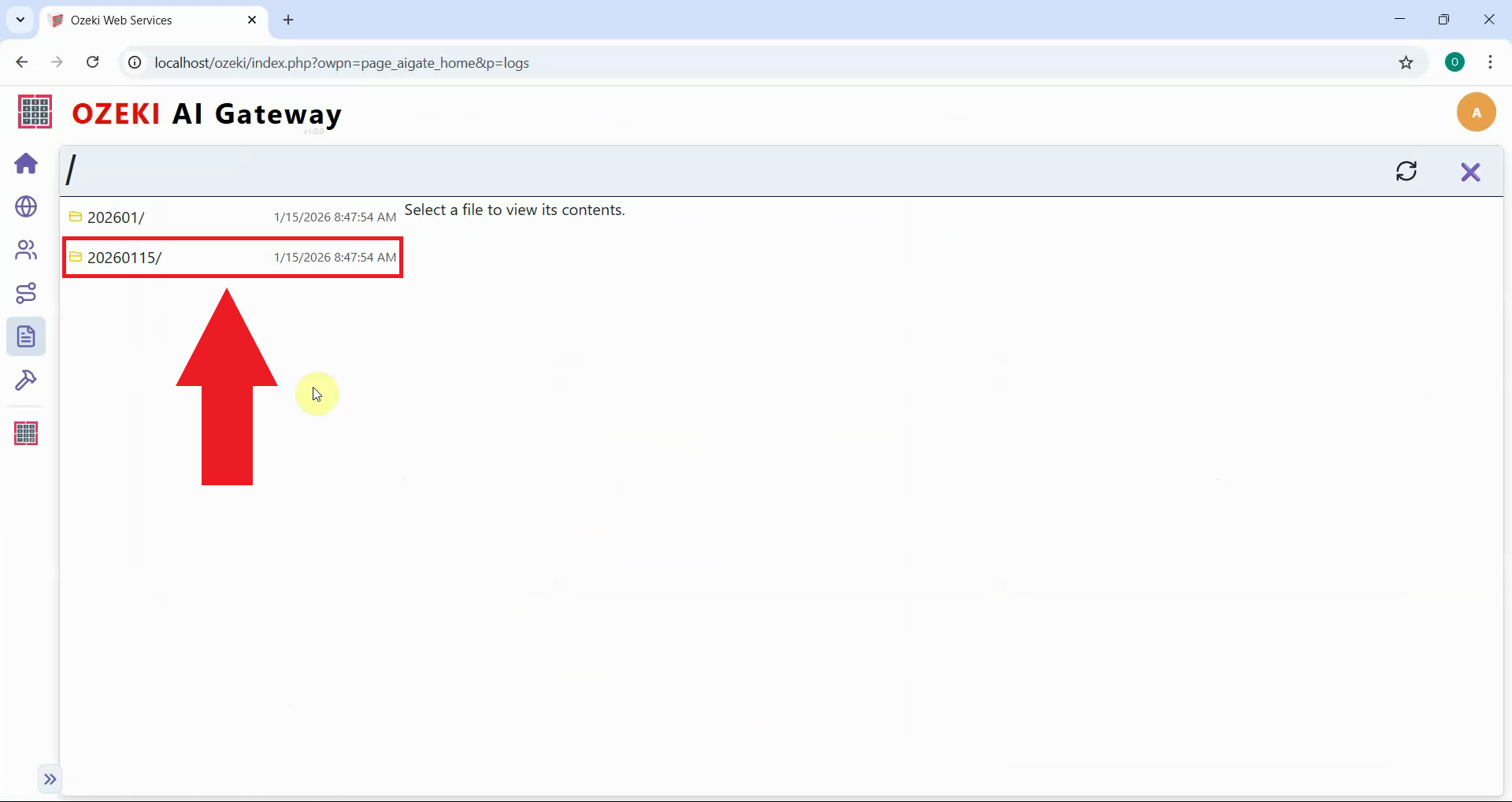Click the folder icon beside 202601/
This screenshot has width=1512, height=802.
[x=76, y=217]
